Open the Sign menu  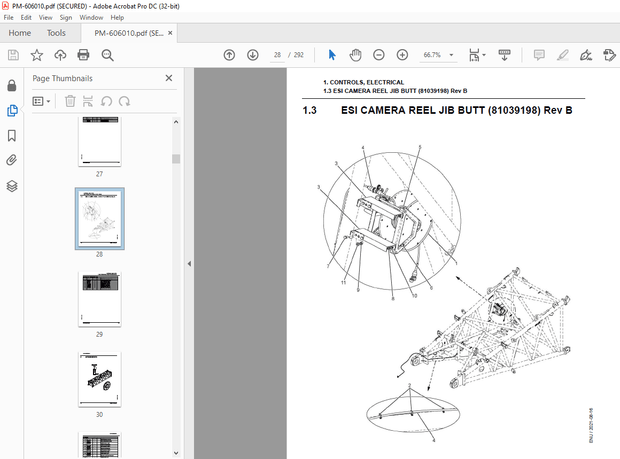click(66, 17)
